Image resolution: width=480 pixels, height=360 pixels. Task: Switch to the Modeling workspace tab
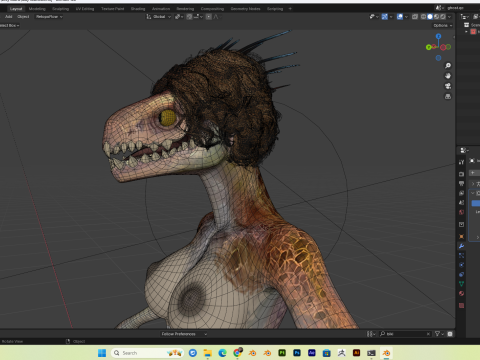pyautogui.click(x=37, y=9)
